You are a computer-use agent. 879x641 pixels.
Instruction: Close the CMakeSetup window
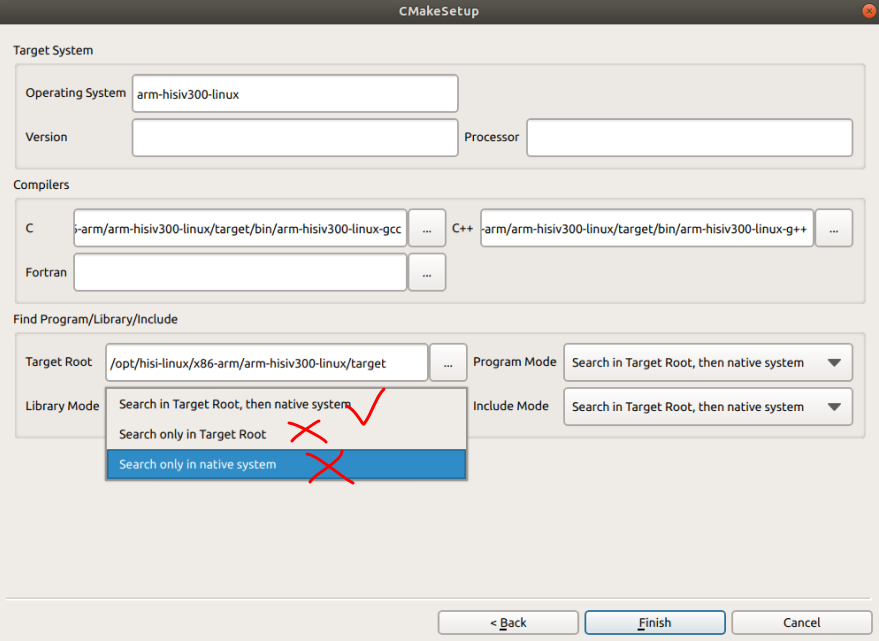pyautogui.click(x=869, y=11)
